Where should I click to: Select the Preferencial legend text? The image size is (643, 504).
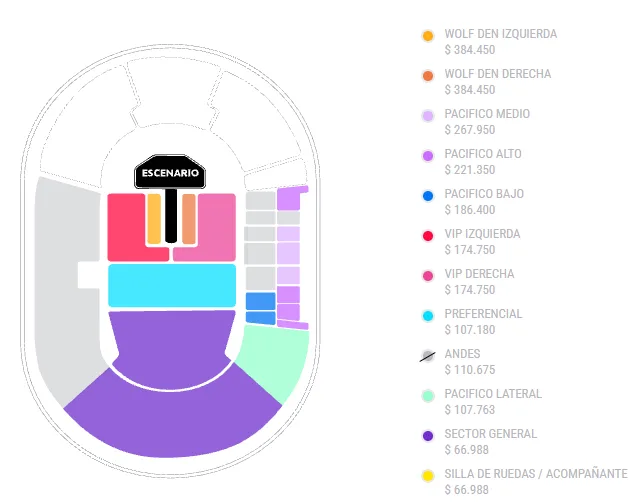483,314
